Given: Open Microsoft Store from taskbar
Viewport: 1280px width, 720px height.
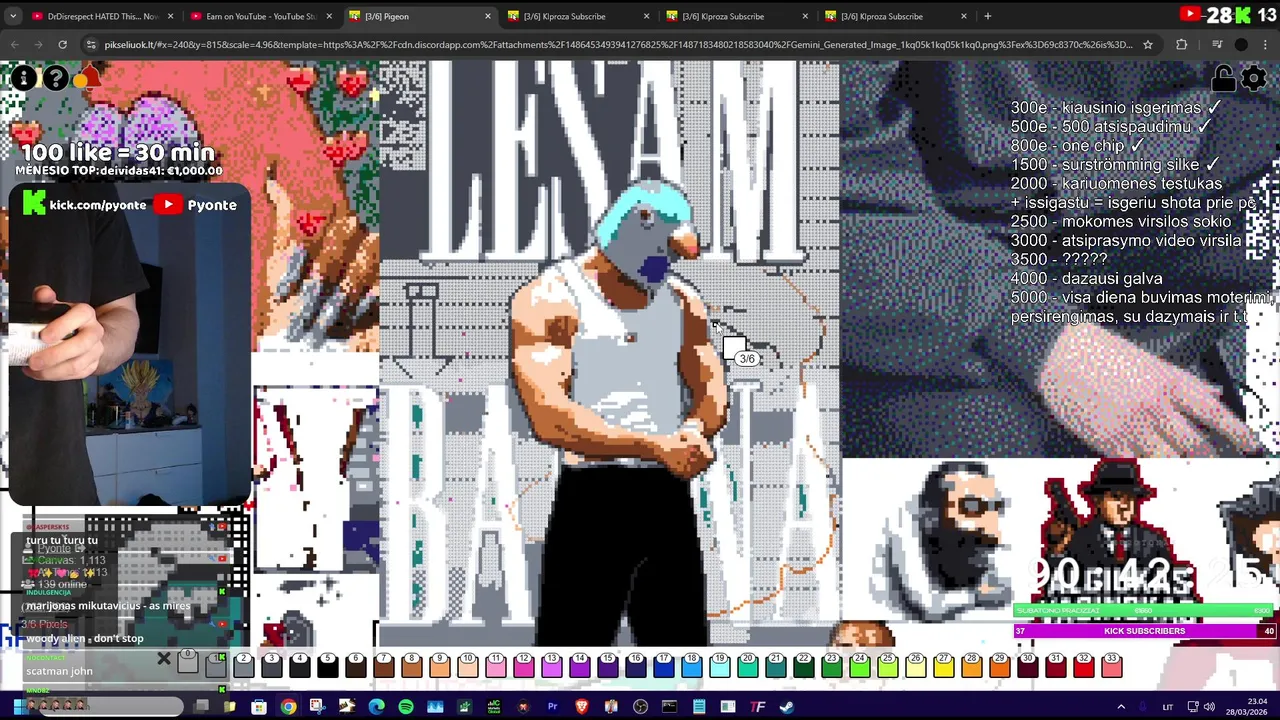Looking at the screenshot, I should [259, 707].
